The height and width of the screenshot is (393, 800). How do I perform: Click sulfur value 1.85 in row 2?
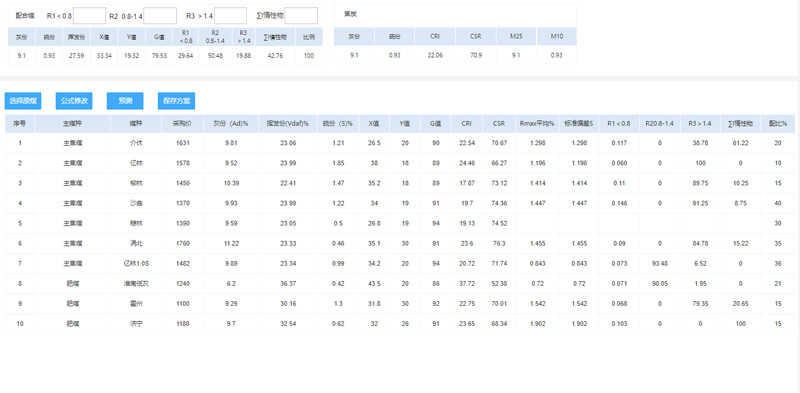(338, 163)
